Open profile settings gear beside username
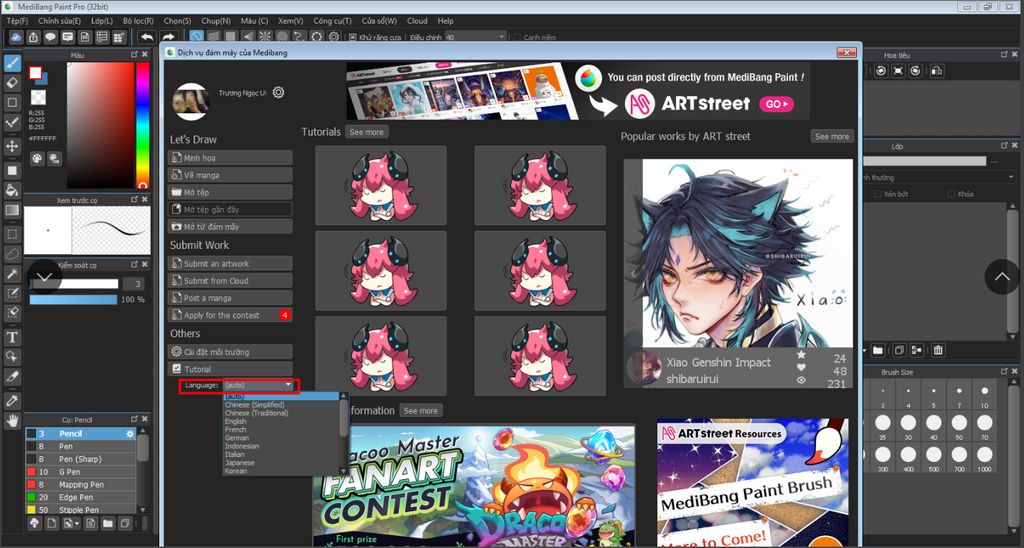The width and height of the screenshot is (1024, 548). pos(278,92)
